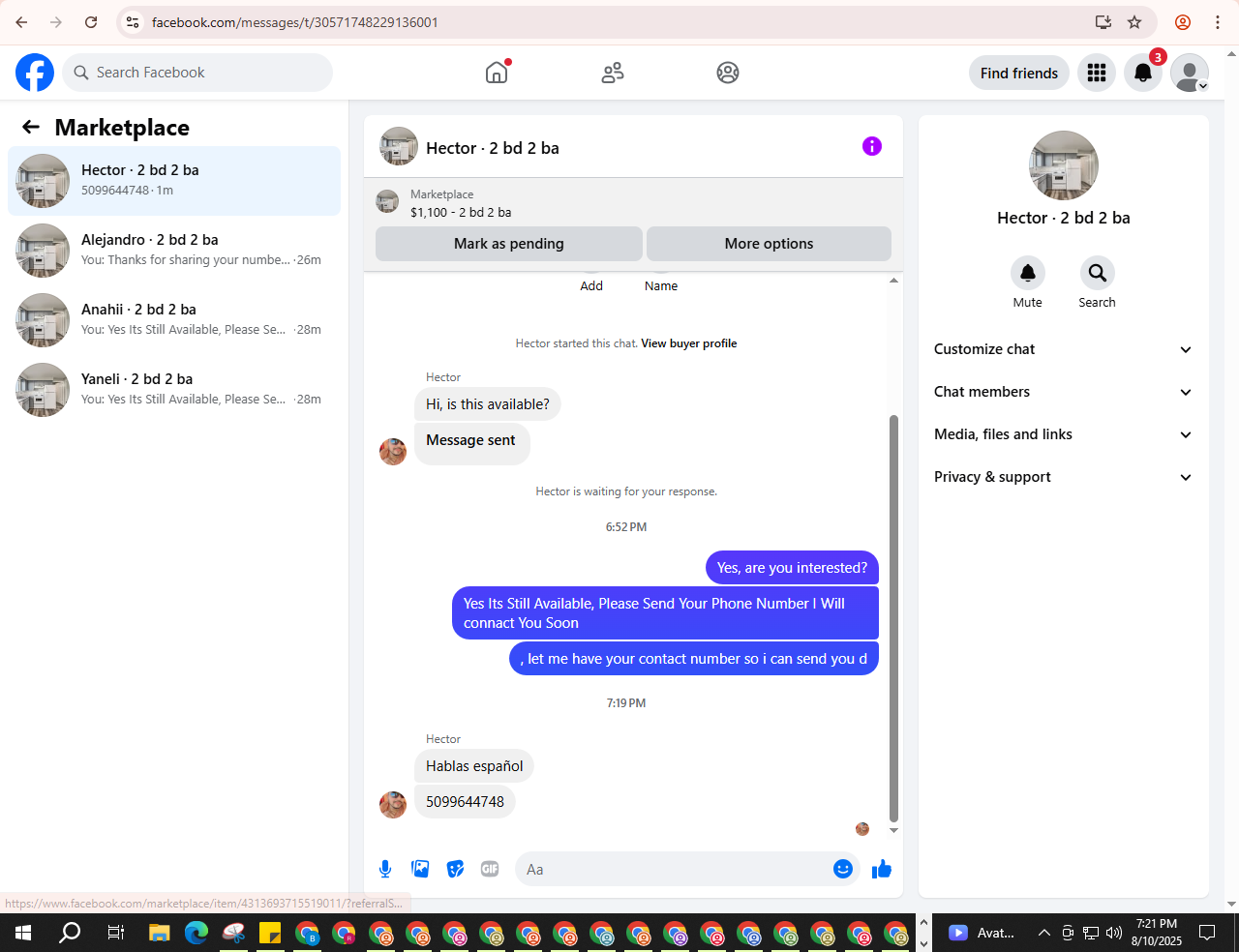Show hidden system tray icons
Image resolution: width=1239 pixels, height=952 pixels.
[x=1043, y=933]
